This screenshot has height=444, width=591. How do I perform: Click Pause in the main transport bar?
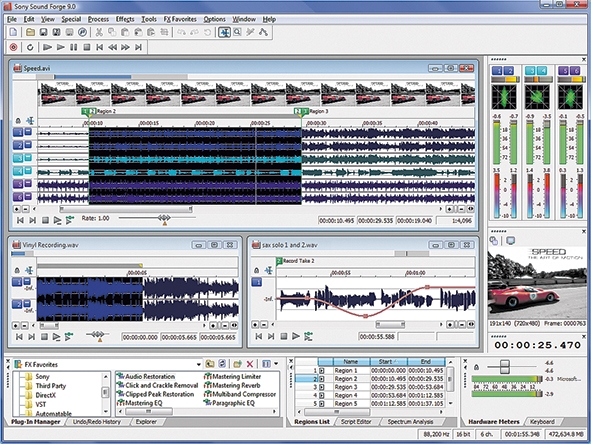point(73,47)
